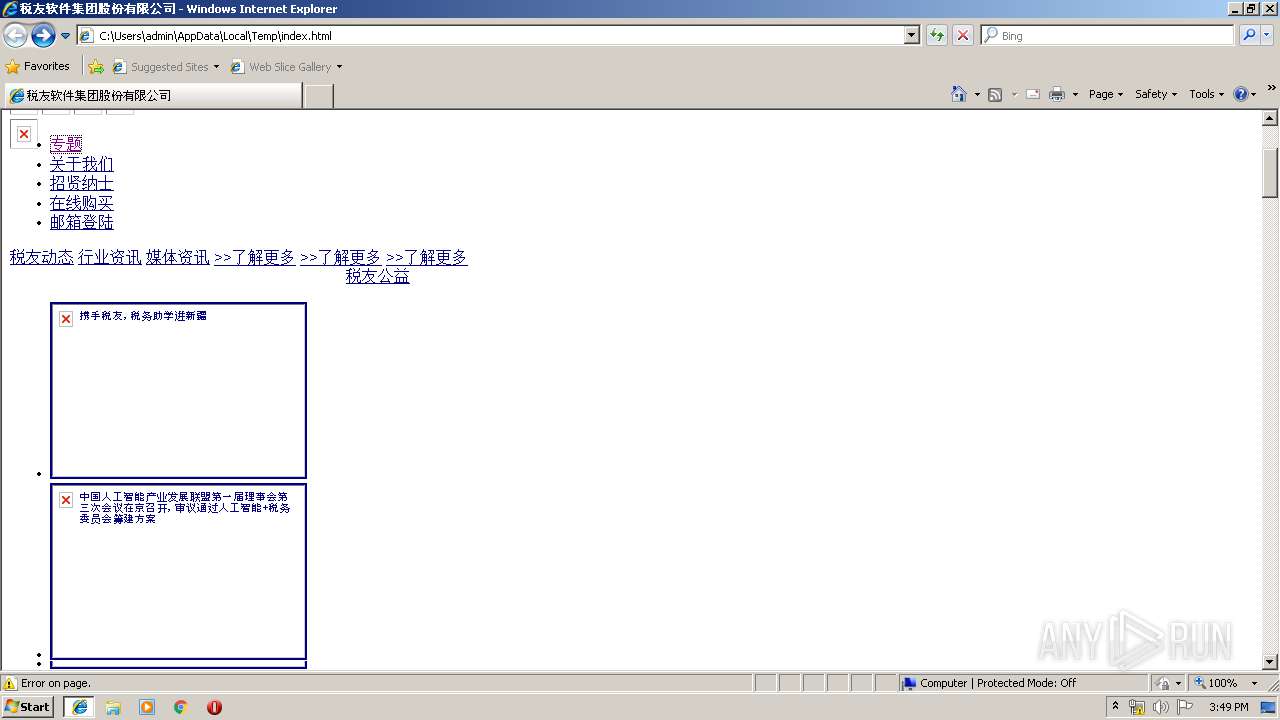Open the Favorites star button
Viewport: 1280px width, 720px height.
(38, 66)
